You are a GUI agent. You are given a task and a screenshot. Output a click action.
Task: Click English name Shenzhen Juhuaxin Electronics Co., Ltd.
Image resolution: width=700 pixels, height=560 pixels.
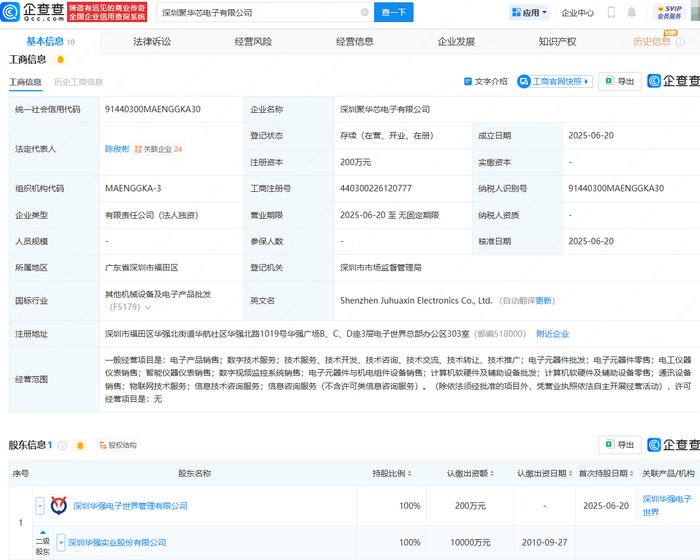coord(416,301)
